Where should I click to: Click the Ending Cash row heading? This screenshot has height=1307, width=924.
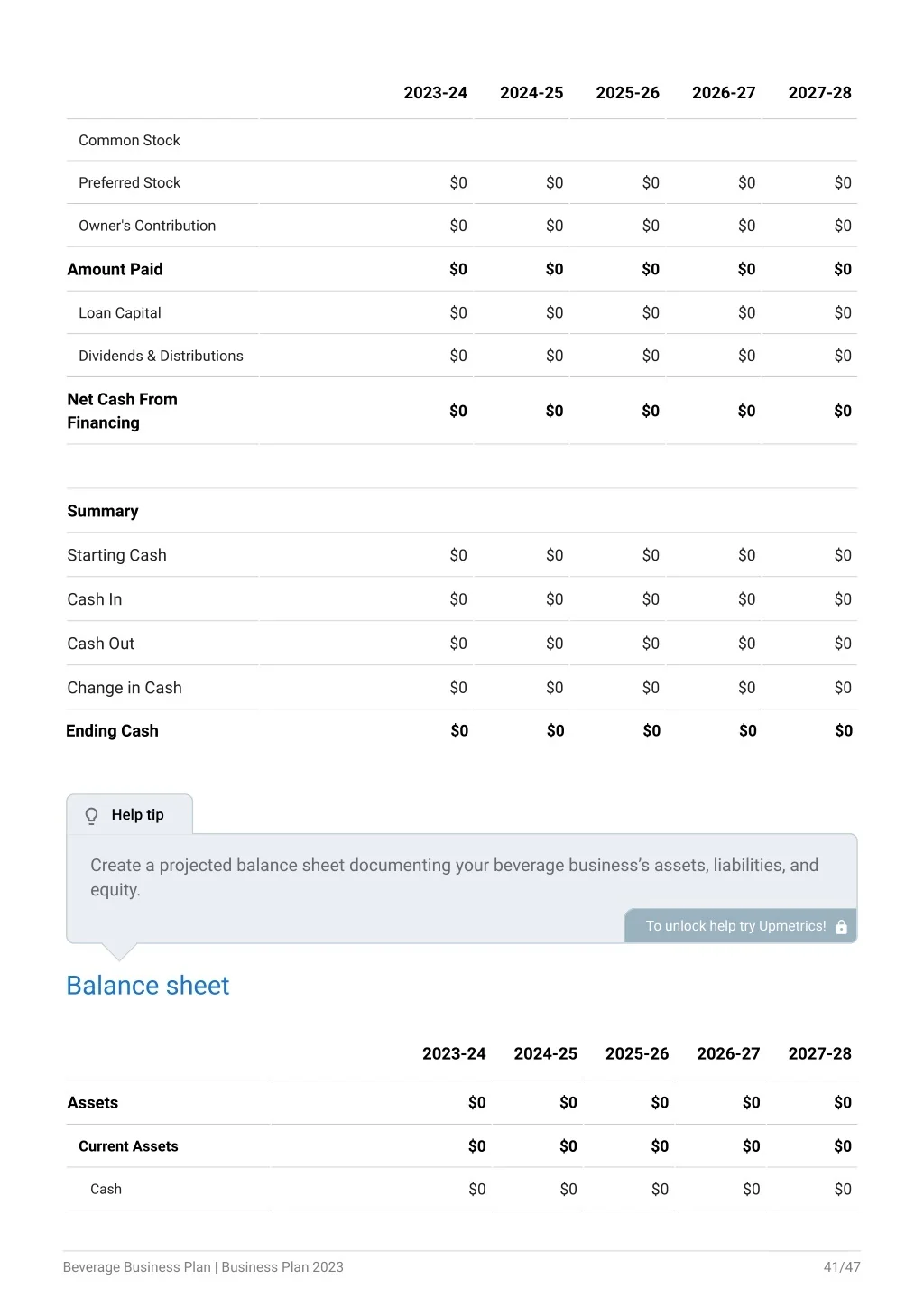112,731
